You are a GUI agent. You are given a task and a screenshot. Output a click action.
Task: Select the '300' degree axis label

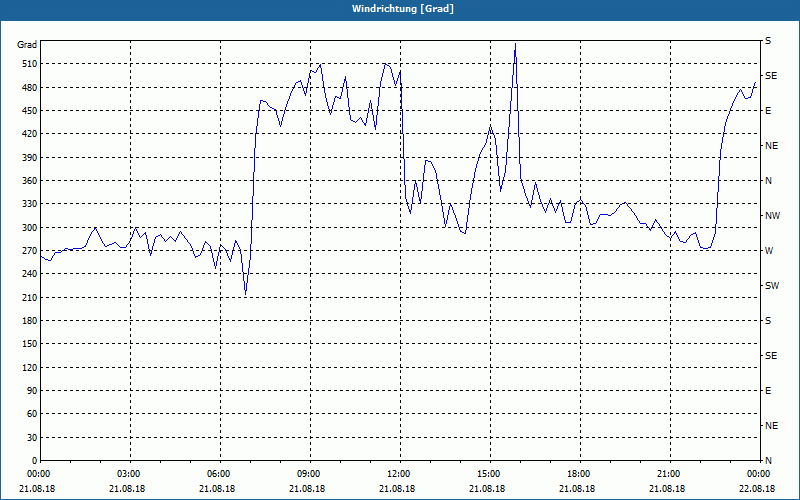pos(30,228)
